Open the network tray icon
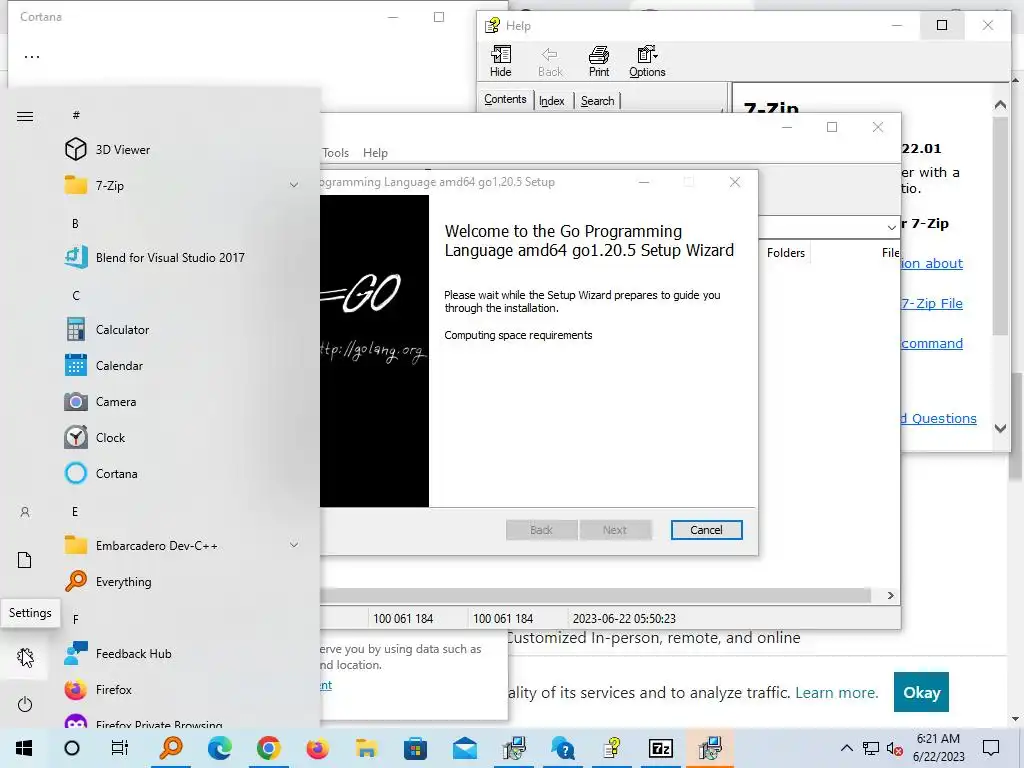Viewport: 1024px width, 768px height. 871,748
